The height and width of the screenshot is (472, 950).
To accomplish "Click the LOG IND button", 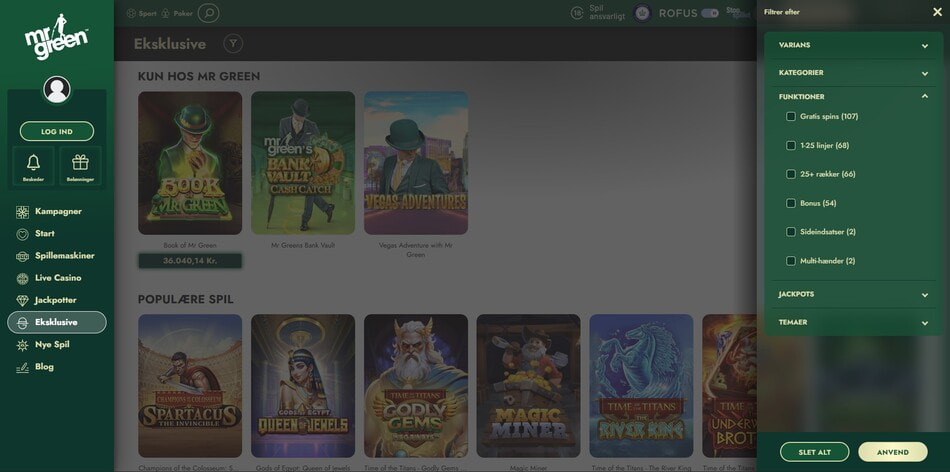I will (57, 131).
